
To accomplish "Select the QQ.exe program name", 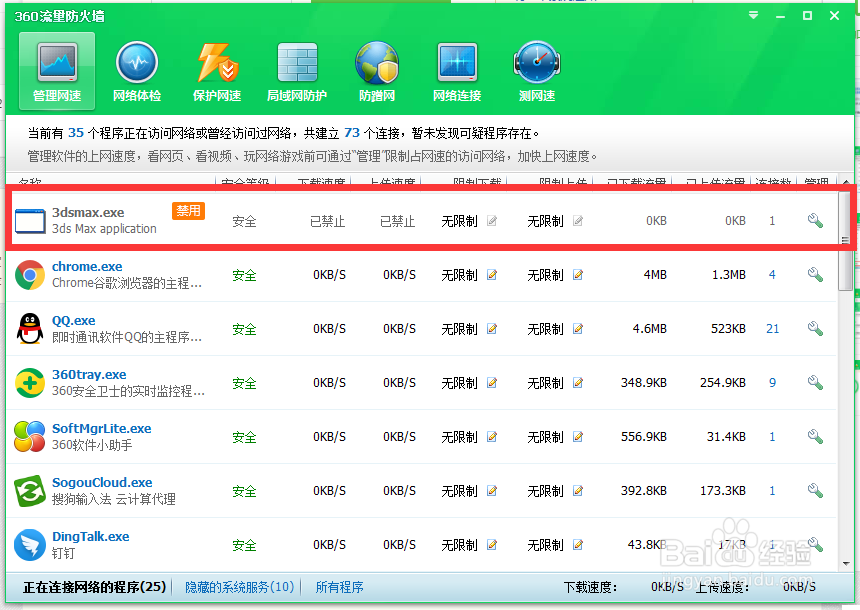I will (73, 320).
